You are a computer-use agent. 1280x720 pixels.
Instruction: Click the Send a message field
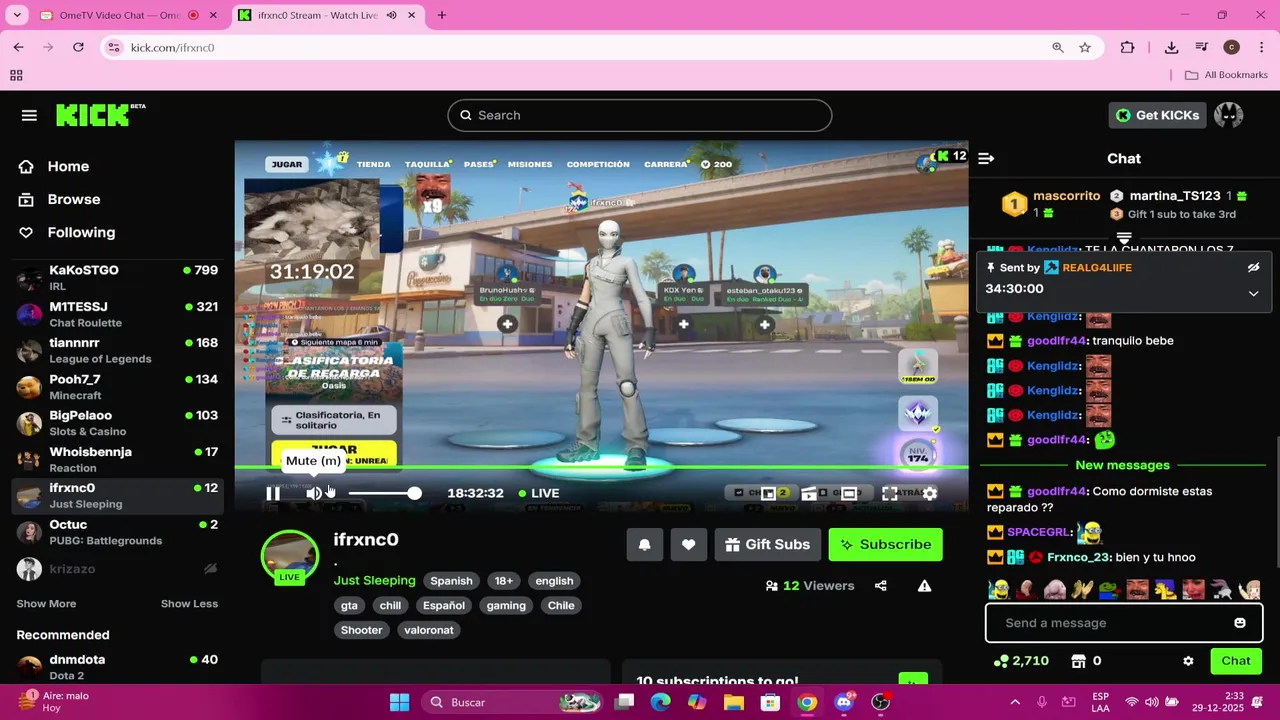coord(1124,623)
